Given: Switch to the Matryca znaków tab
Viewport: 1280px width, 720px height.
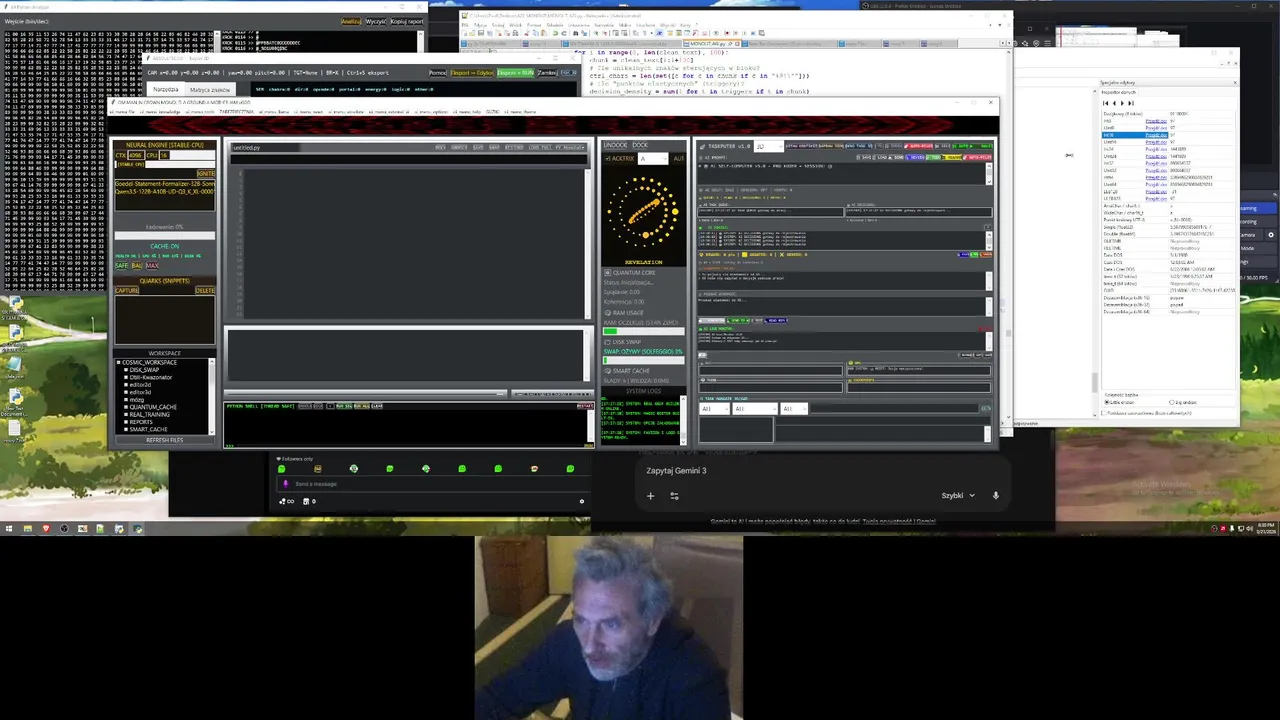Looking at the screenshot, I should 209,89.
